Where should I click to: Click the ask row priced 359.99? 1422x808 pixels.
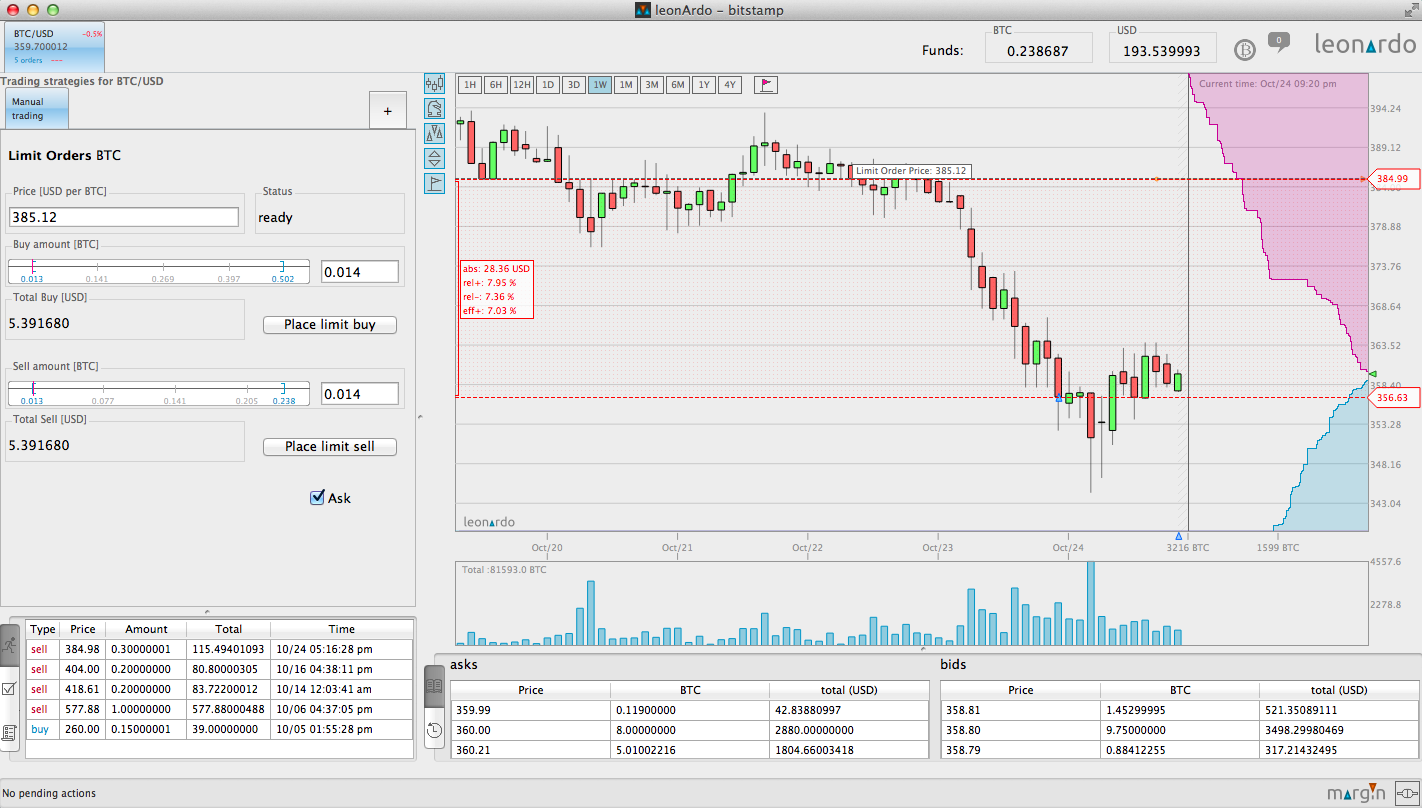690,710
